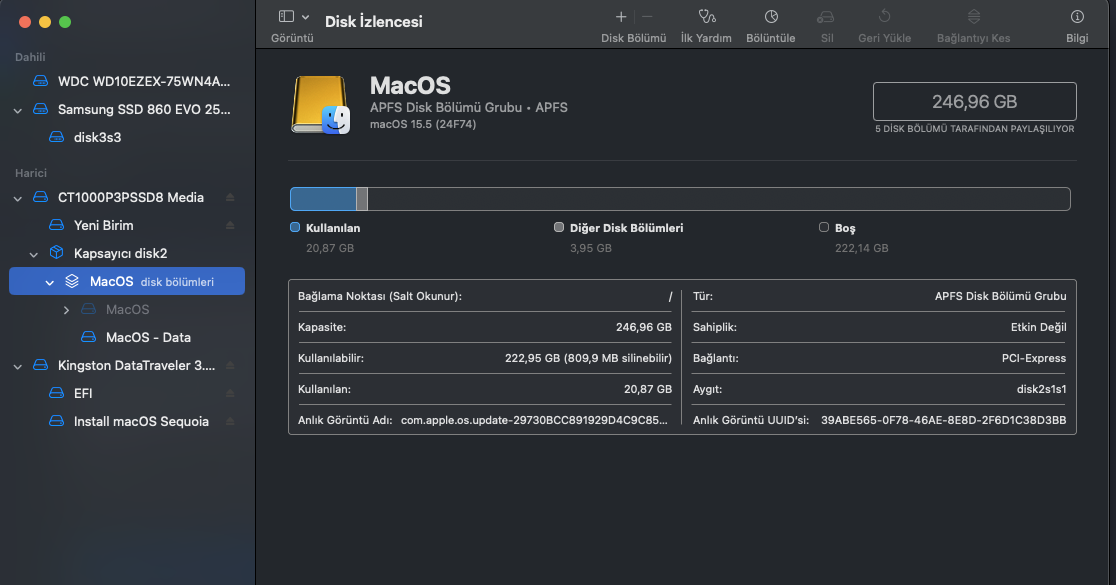Image resolution: width=1116 pixels, height=585 pixels.
Task: Click the Bölüntüle partition icon
Action: [x=771, y=17]
